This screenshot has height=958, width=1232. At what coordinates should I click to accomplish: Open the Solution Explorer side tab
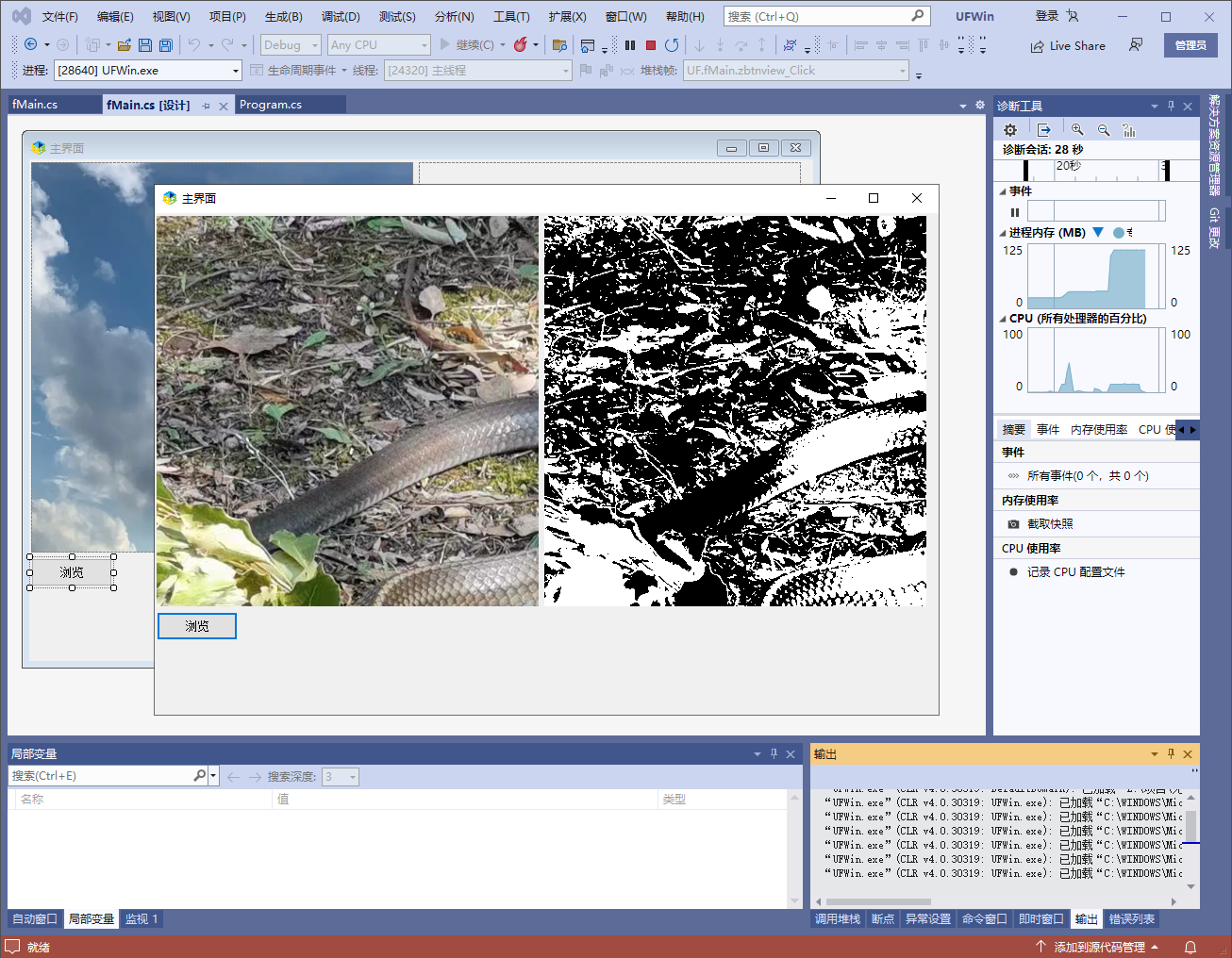point(1215,145)
